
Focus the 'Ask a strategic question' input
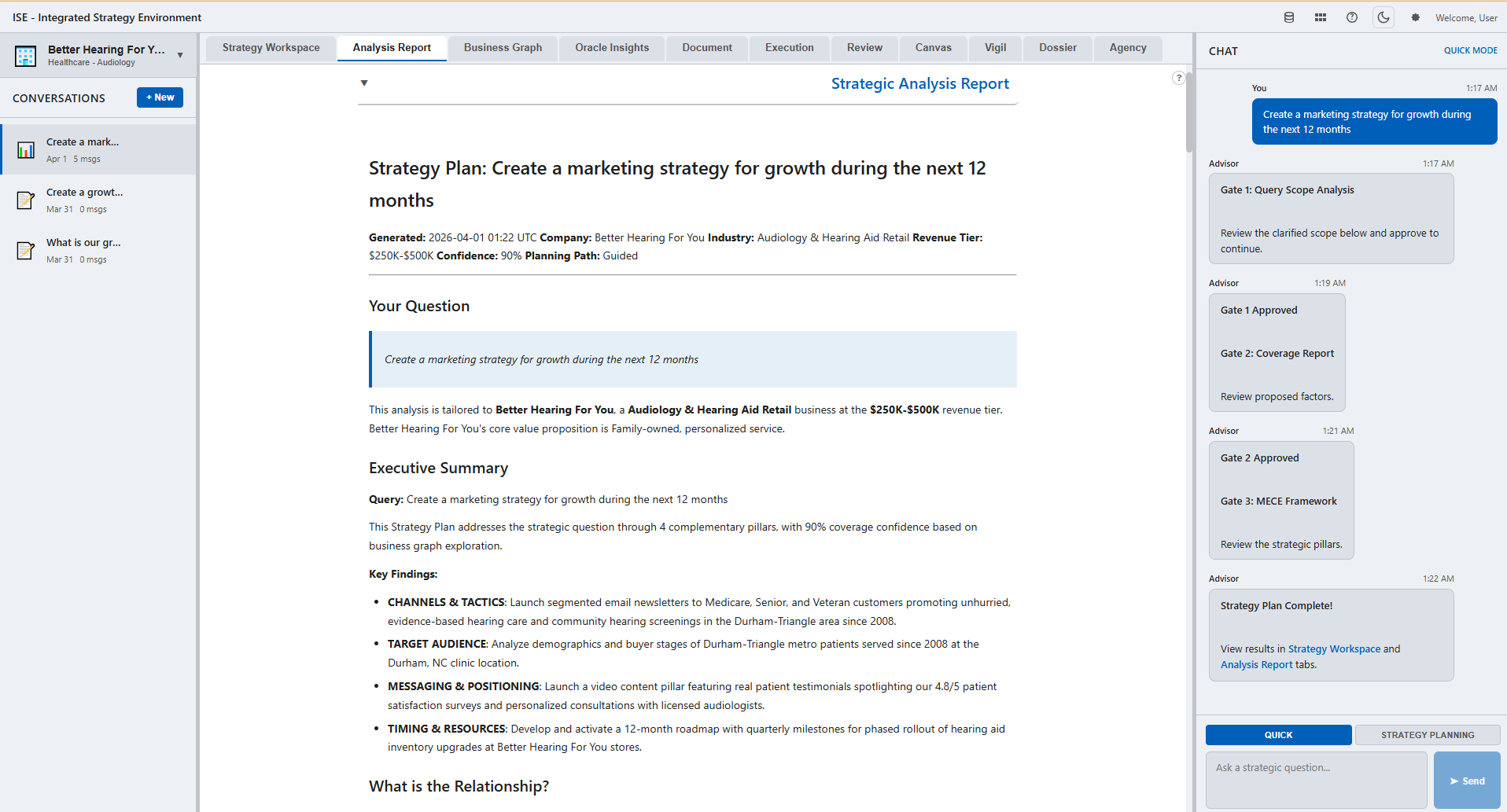point(1316,779)
